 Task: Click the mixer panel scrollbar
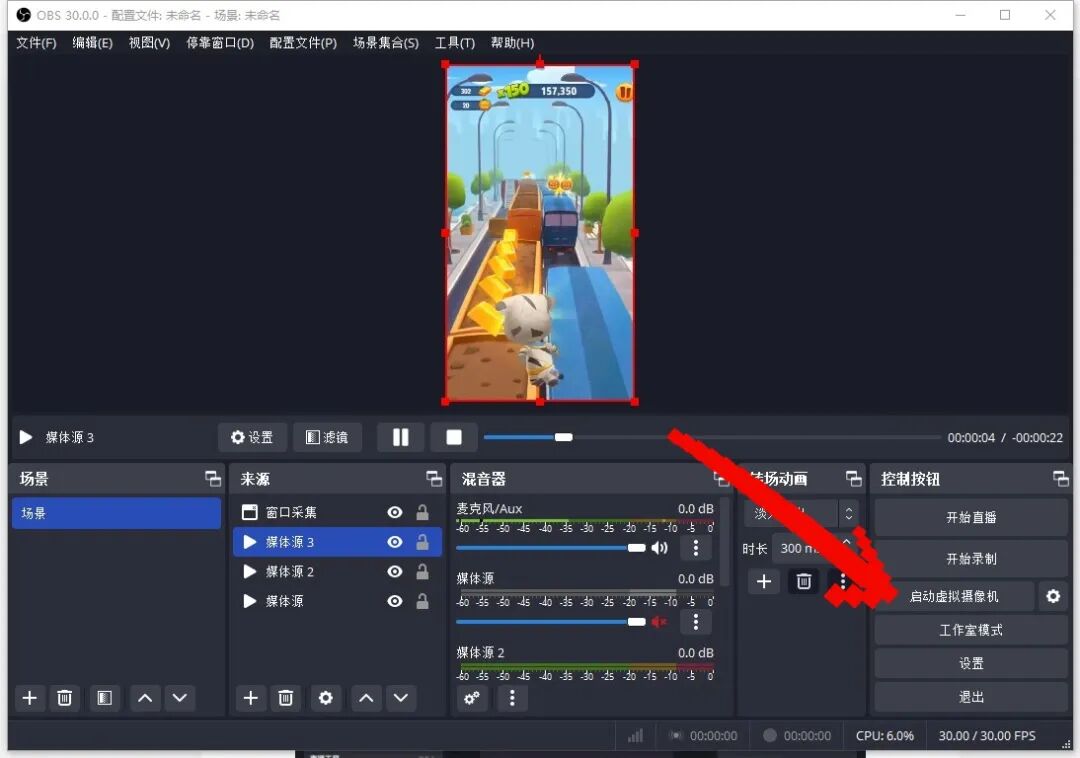[724, 542]
